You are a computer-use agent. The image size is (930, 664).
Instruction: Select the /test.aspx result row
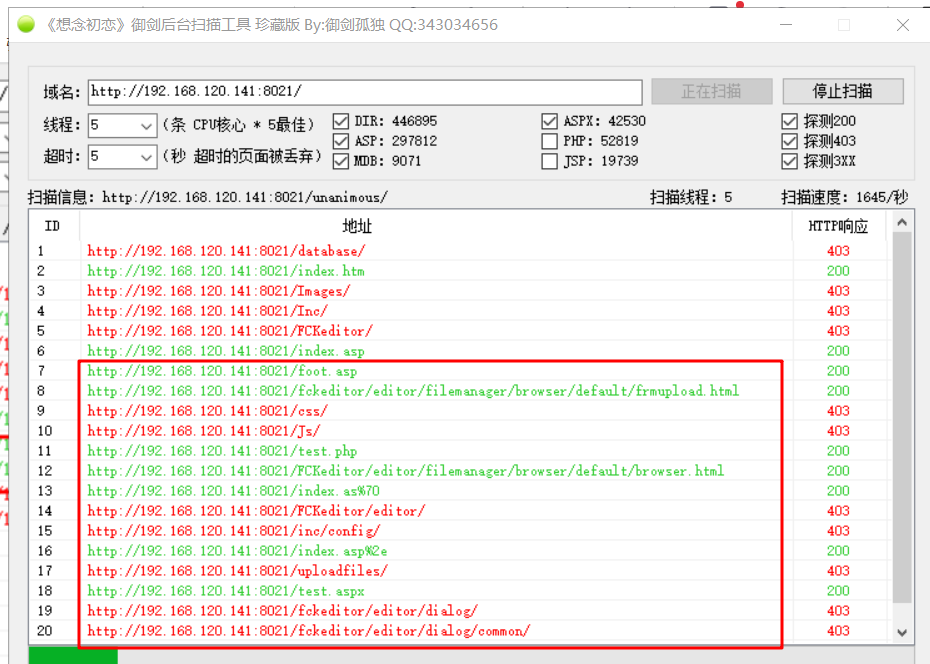[x=457, y=591]
